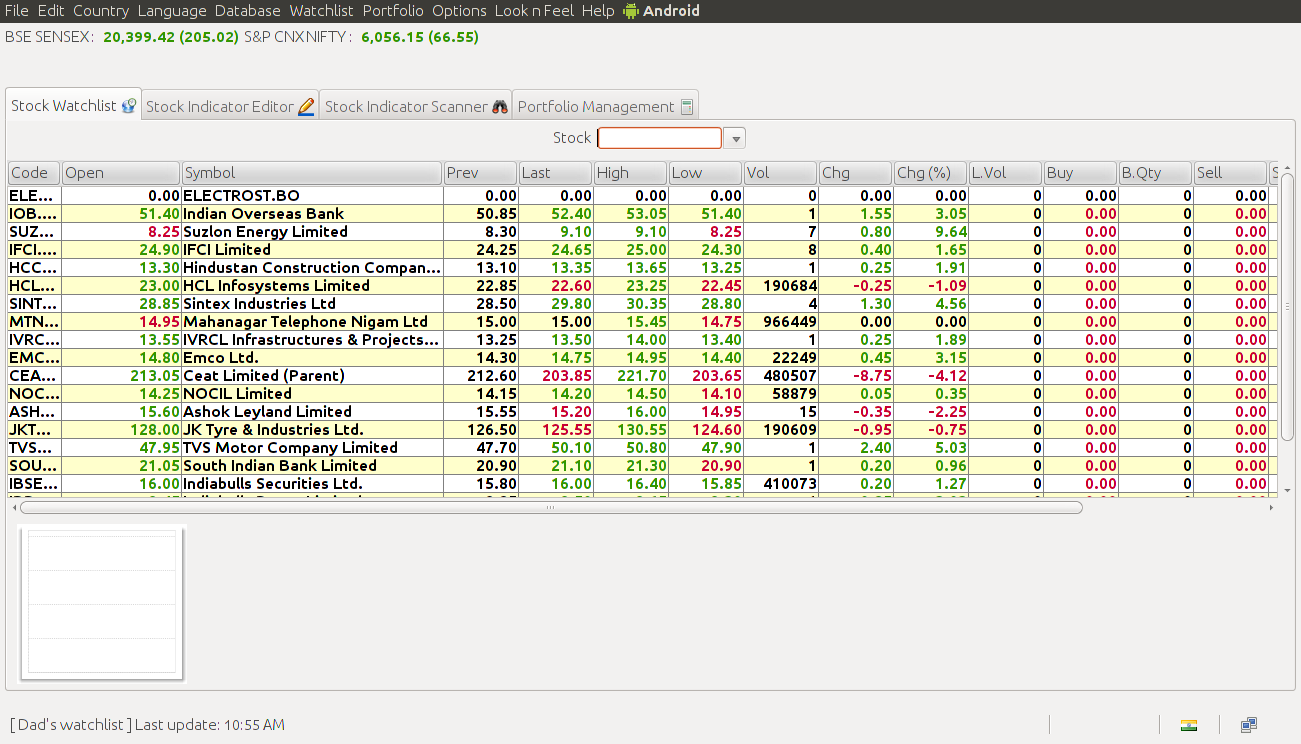Viewport: 1301px width, 744px height.
Task: Switch to the Portfolio Management tab
Action: click(x=595, y=104)
